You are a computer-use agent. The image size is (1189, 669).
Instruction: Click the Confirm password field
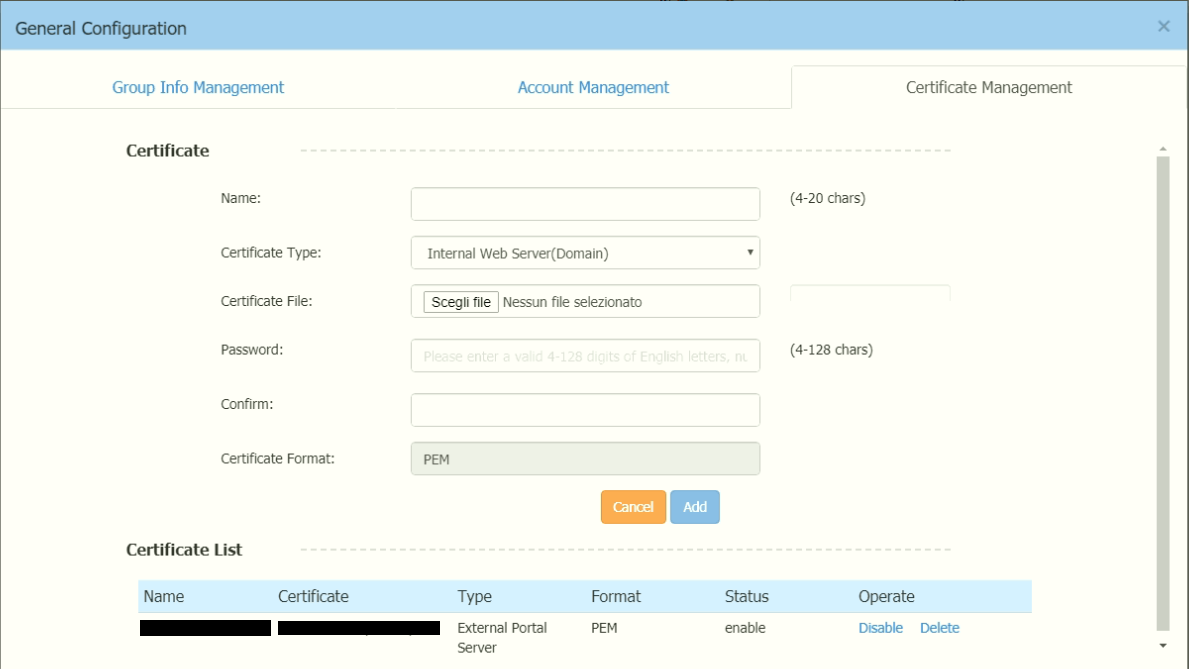click(585, 410)
